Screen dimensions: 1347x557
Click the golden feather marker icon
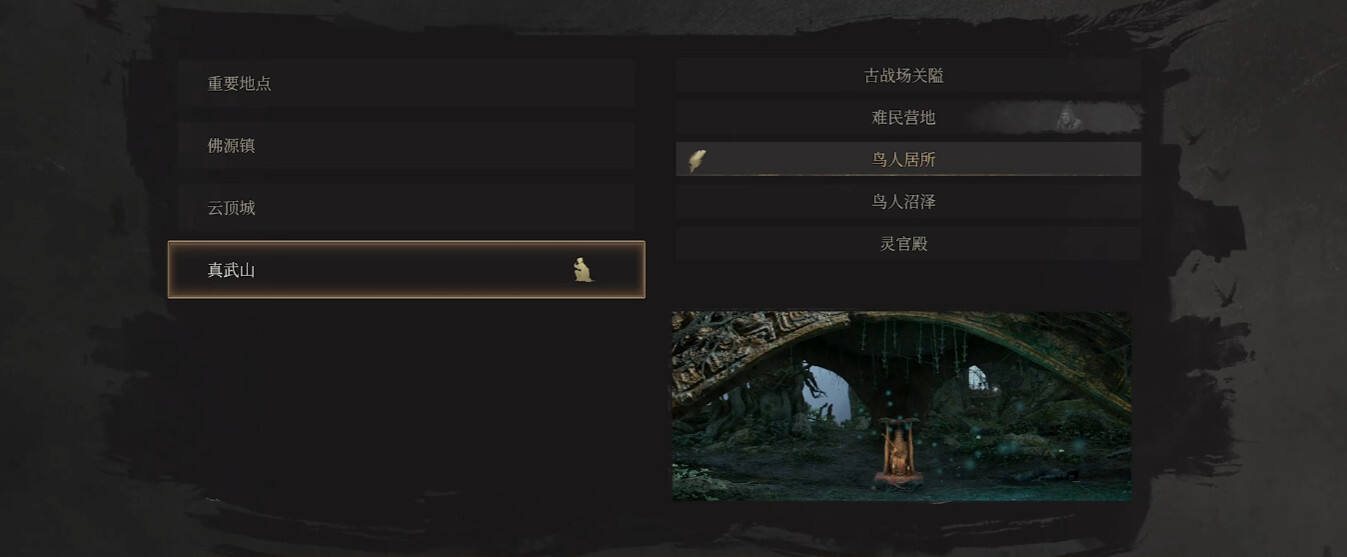[697, 160]
